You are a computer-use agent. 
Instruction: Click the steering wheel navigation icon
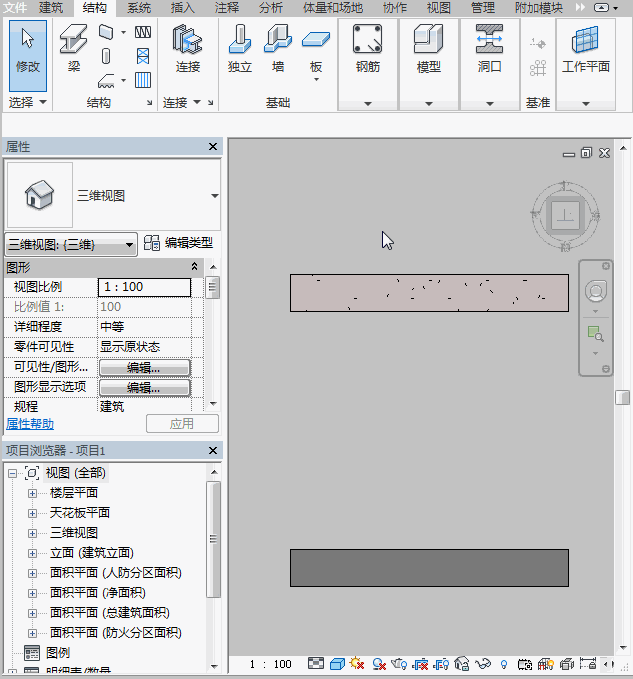[596, 291]
